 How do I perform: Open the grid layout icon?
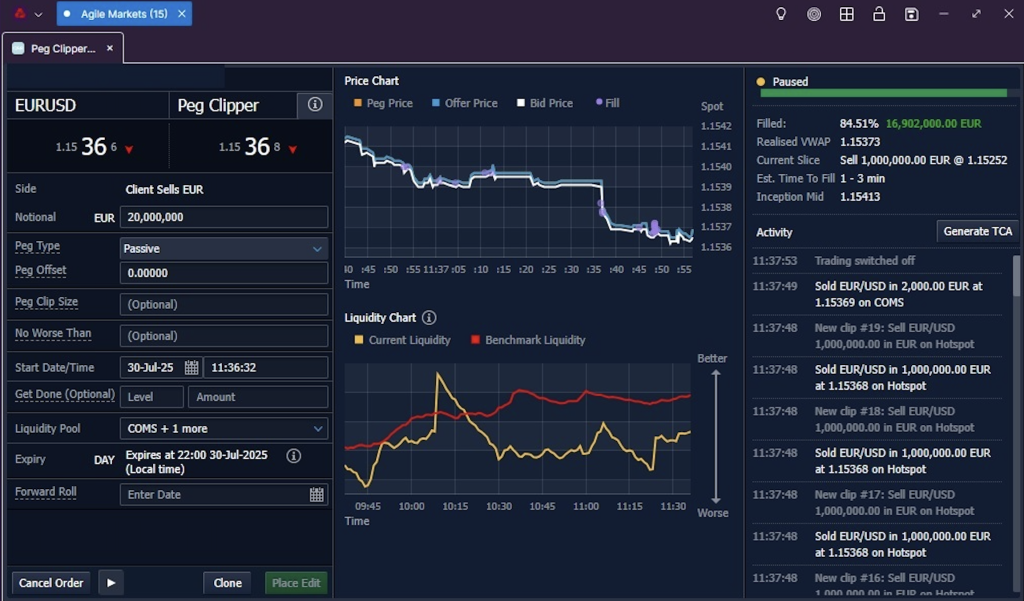tap(846, 14)
